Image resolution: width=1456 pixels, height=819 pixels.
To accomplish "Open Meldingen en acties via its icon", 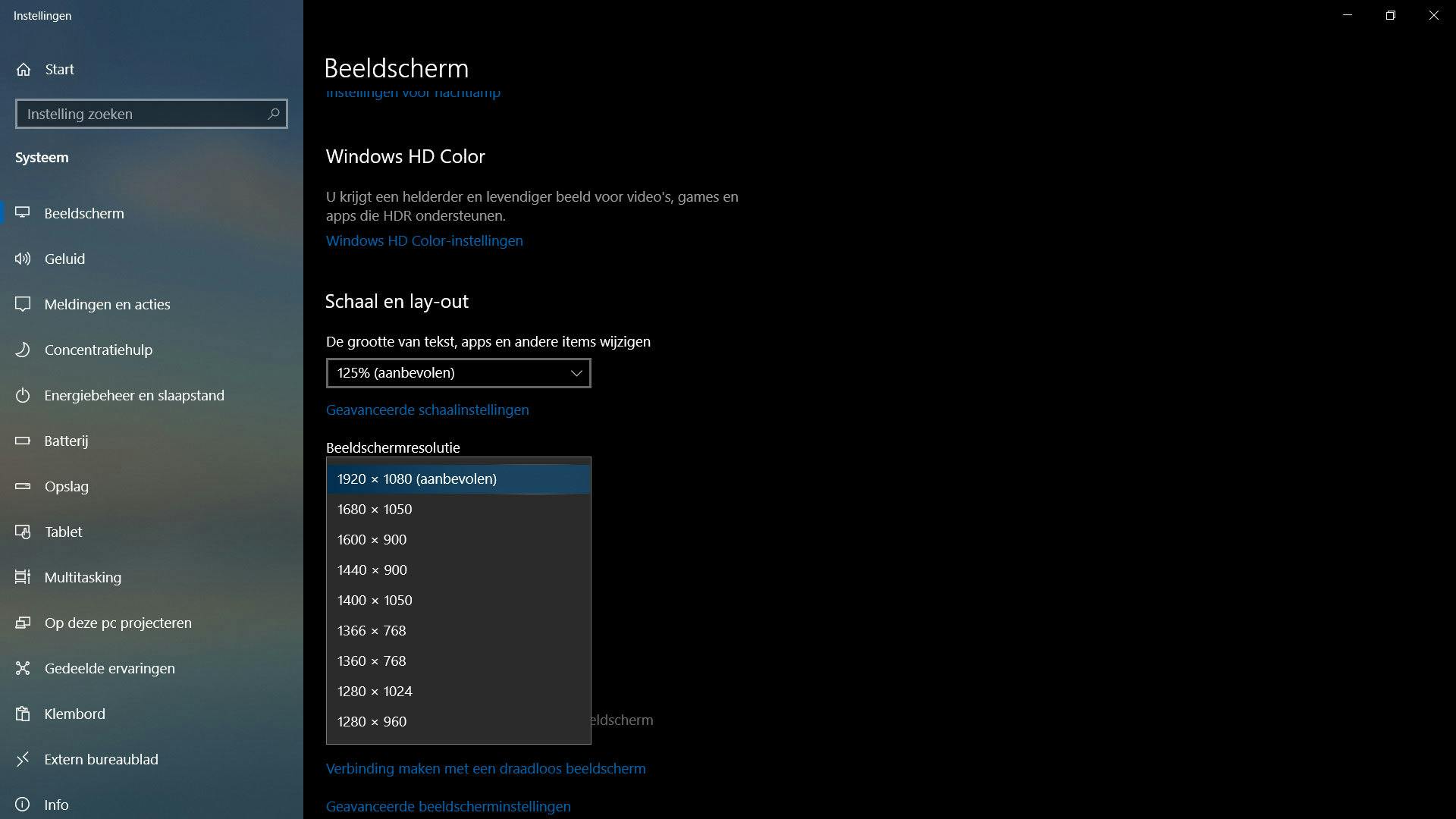I will click(23, 304).
